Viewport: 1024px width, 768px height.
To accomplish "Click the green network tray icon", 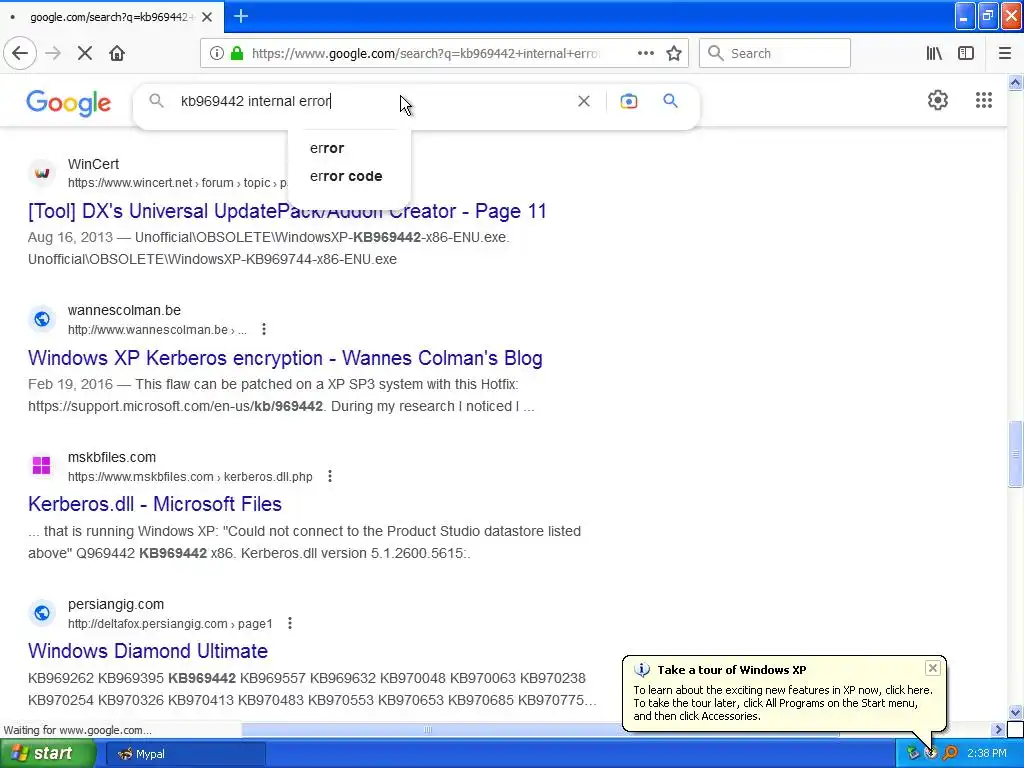I will [x=912, y=754].
